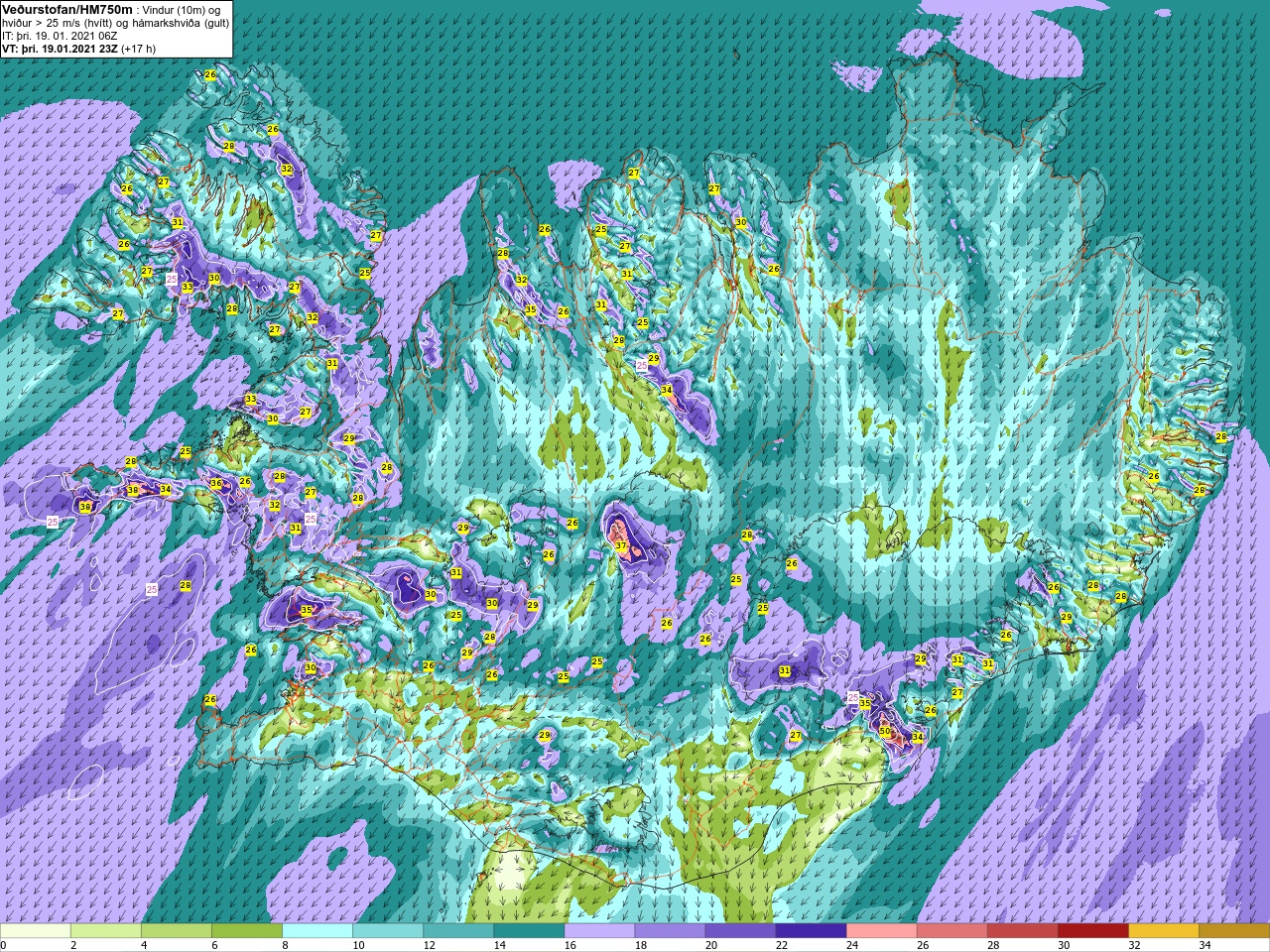This screenshot has height=952, width=1270.
Task: Click the legend scale tick labelled 16
Action: [570, 945]
